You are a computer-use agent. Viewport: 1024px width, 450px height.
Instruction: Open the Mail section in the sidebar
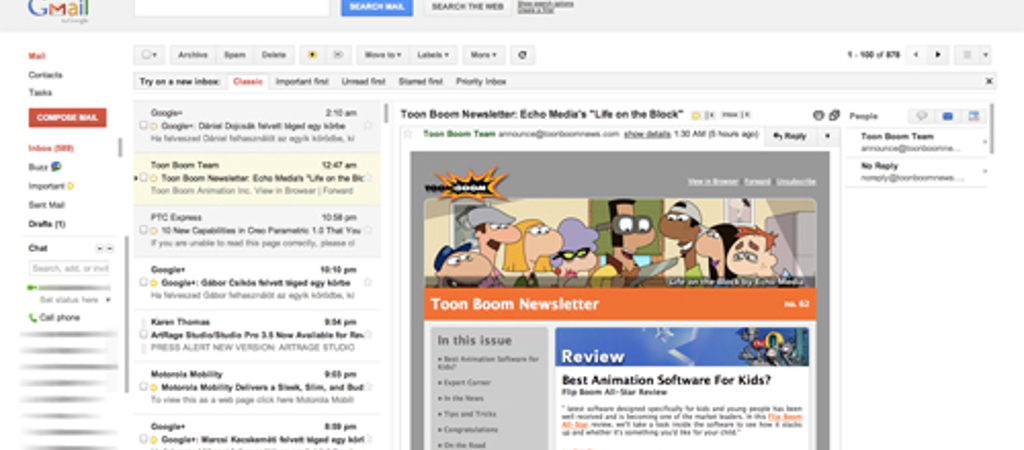37,56
